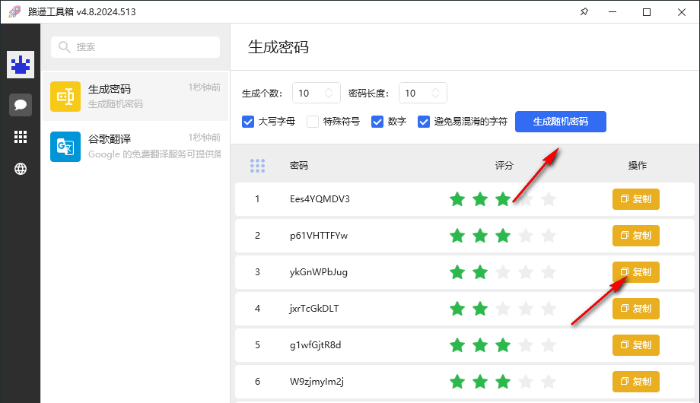
Task: Enable the 特殊符号 checkbox
Action: coord(314,122)
